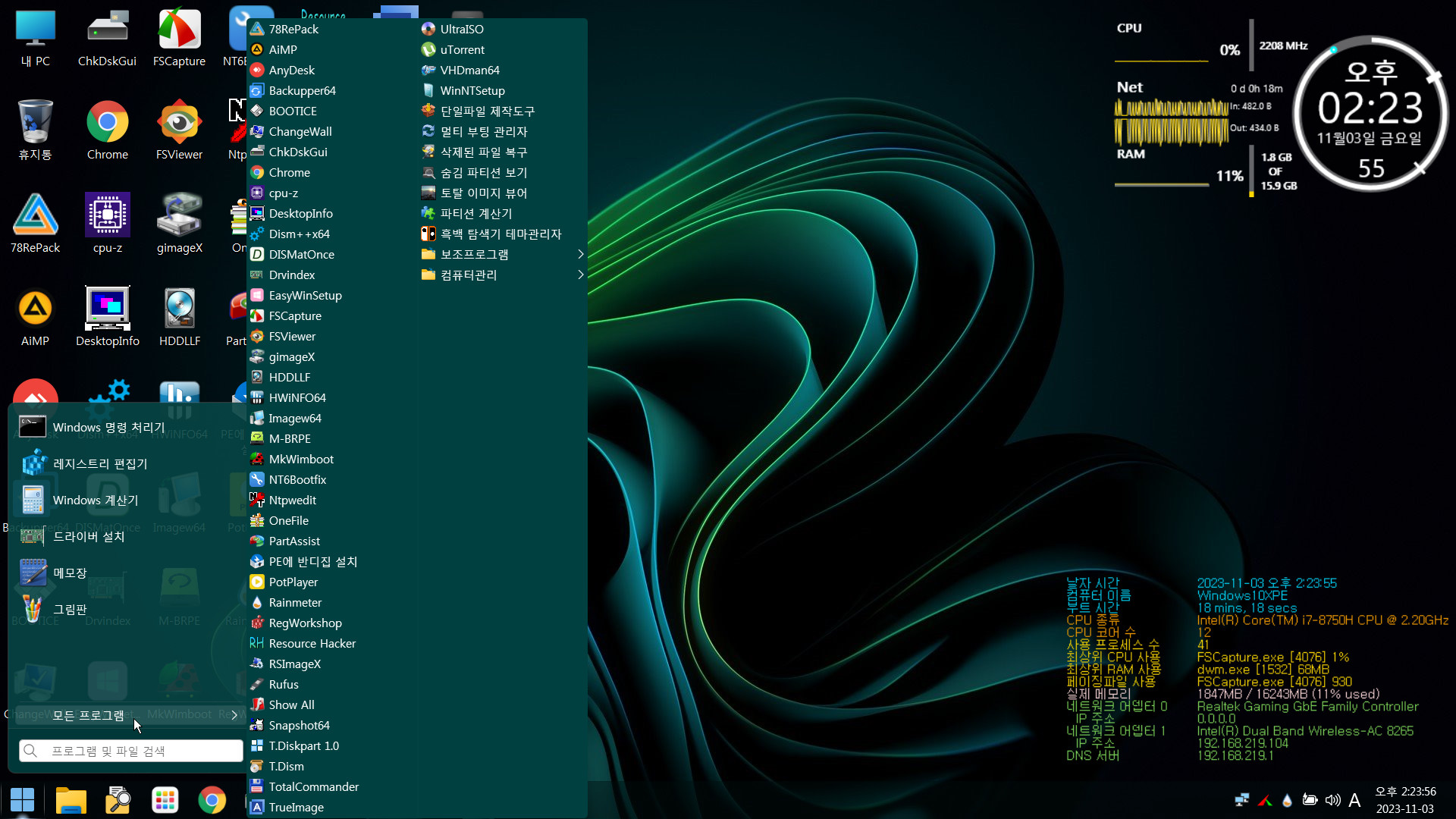Expand 모든 프로그램 submenu
Screen dimensions: 1456x819
point(127,715)
